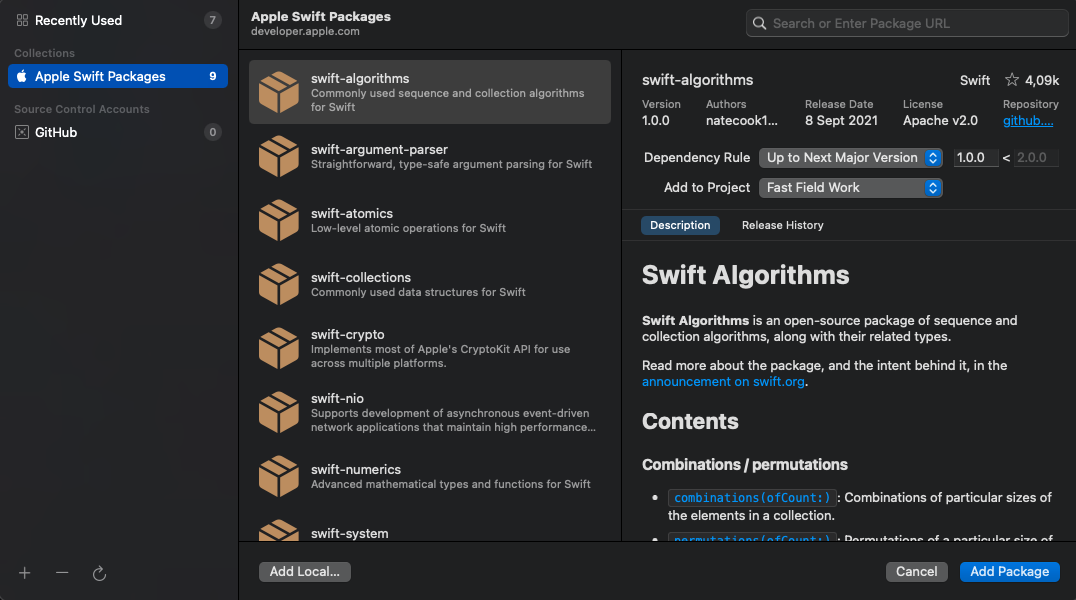The image size is (1076, 600).
Task: Click the Apple Swift Packages count badge 9
Action: (x=213, y=76)
